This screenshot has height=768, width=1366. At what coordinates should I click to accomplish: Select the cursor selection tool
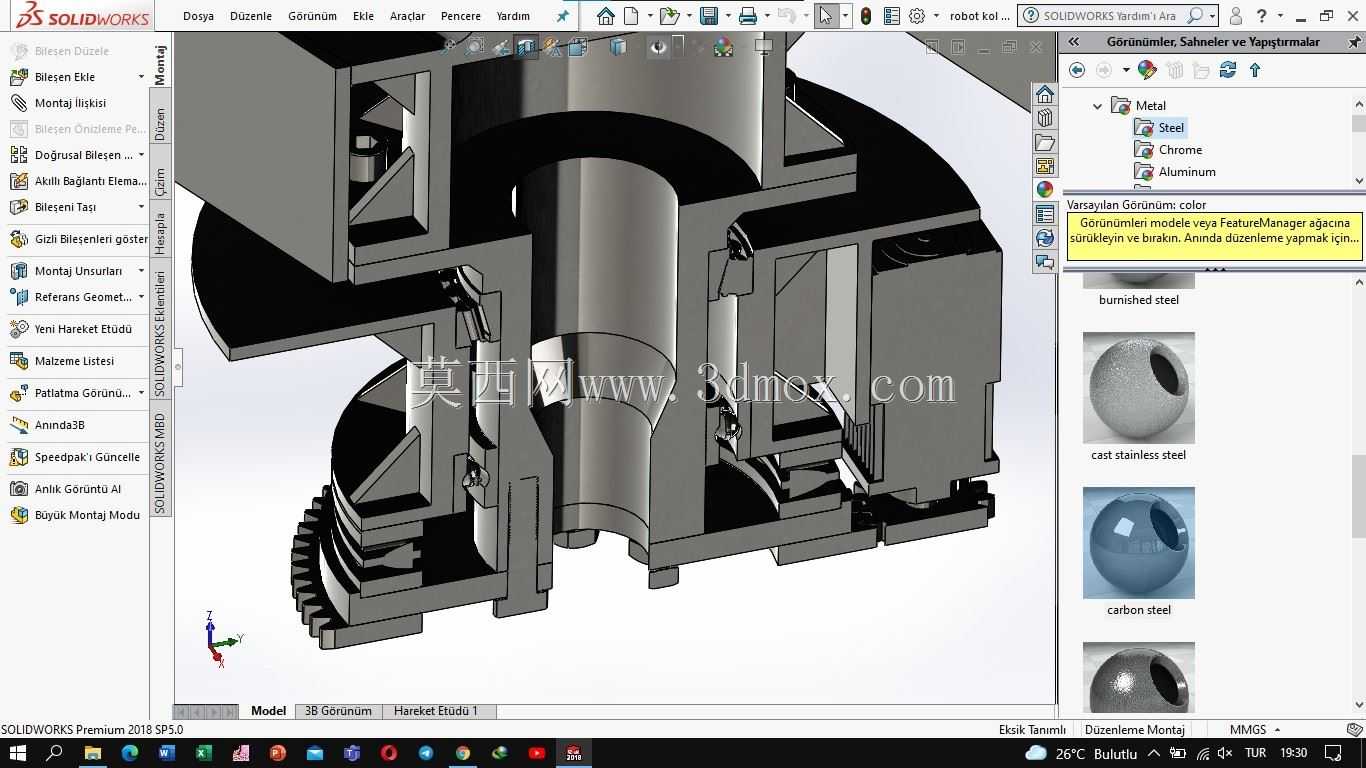coord(825,16)
